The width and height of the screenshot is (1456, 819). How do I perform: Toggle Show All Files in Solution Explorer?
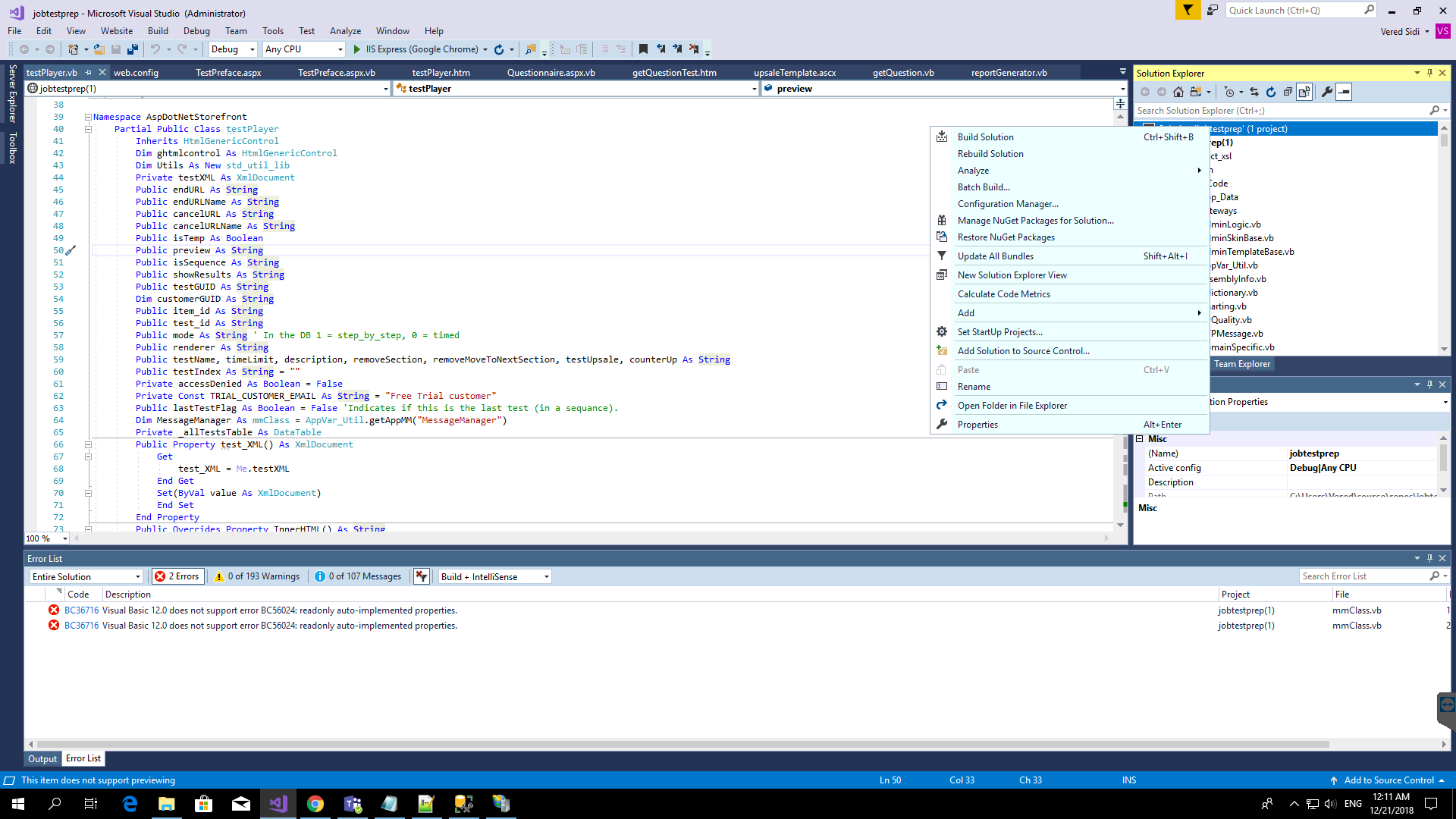(x=1305, y=92)
